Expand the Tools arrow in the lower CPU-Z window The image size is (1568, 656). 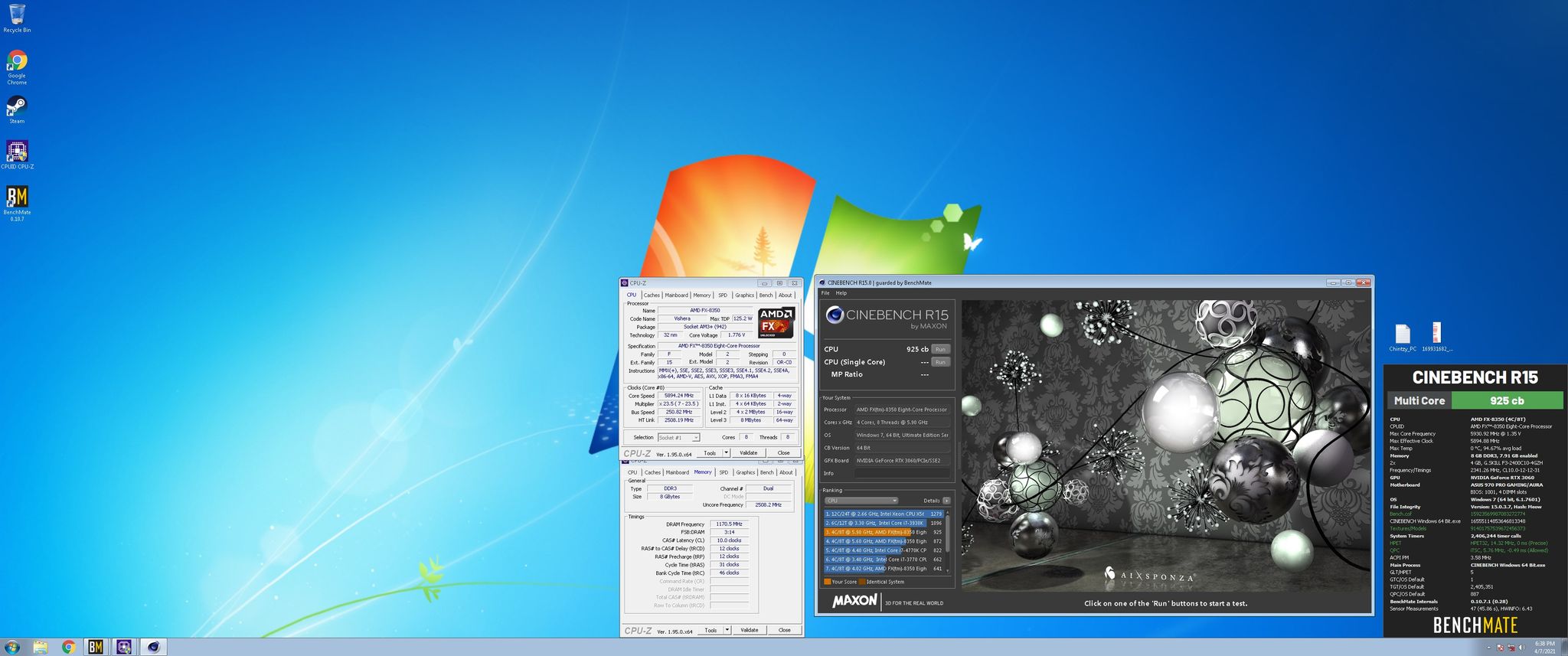click(727, 630)
